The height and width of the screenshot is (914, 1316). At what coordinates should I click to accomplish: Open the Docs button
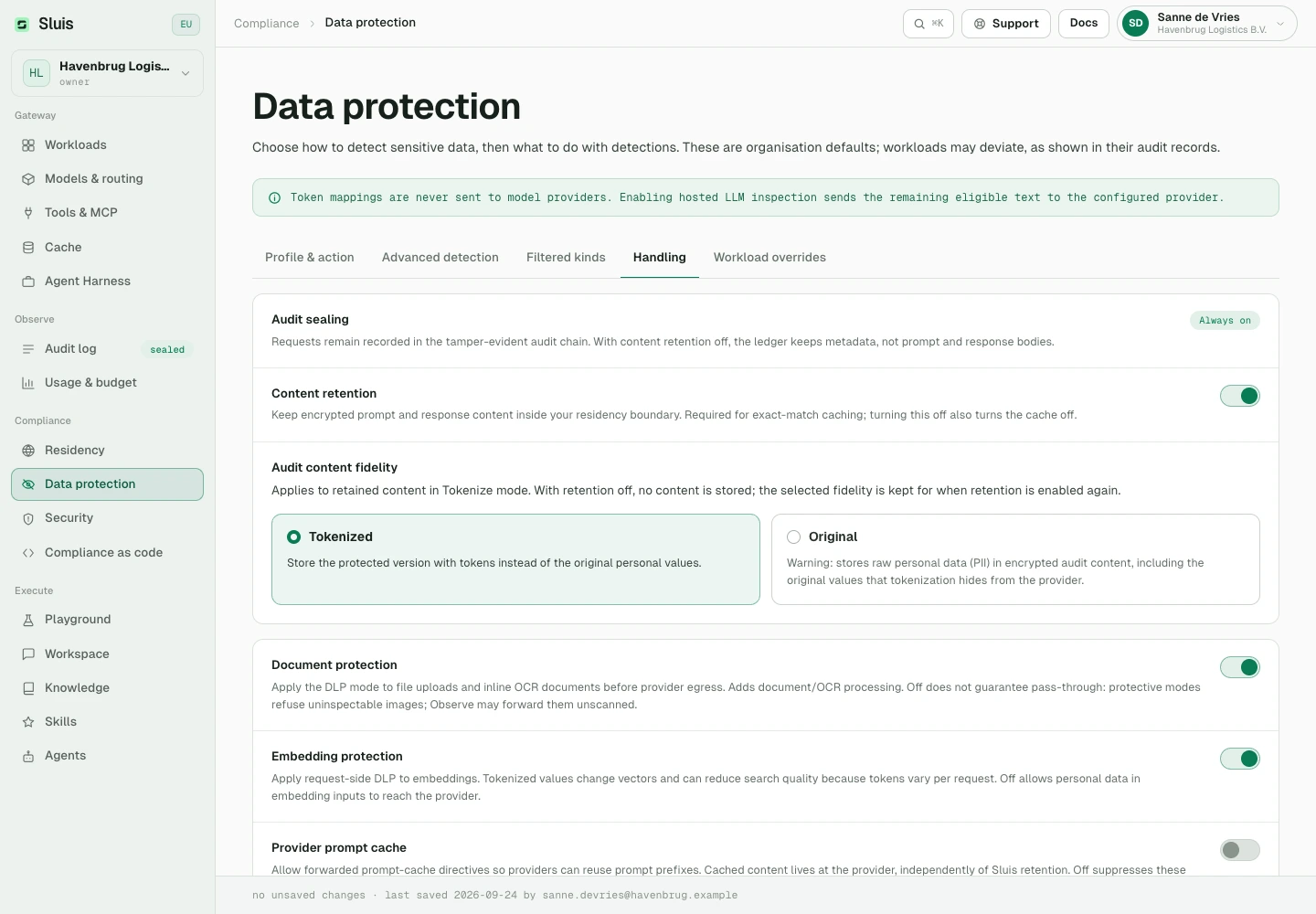pos(1084,24)
